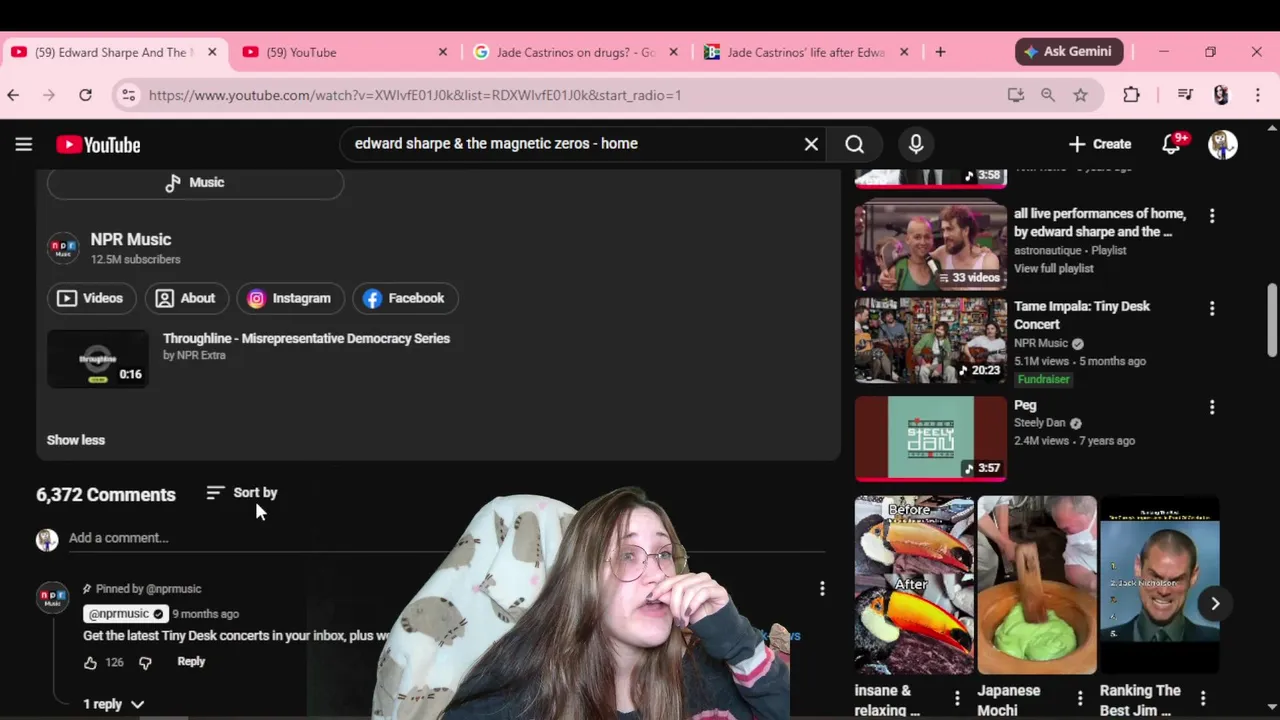
Task: Open the Extensions puzzle icon
Action: click(x=1131, y=95)
